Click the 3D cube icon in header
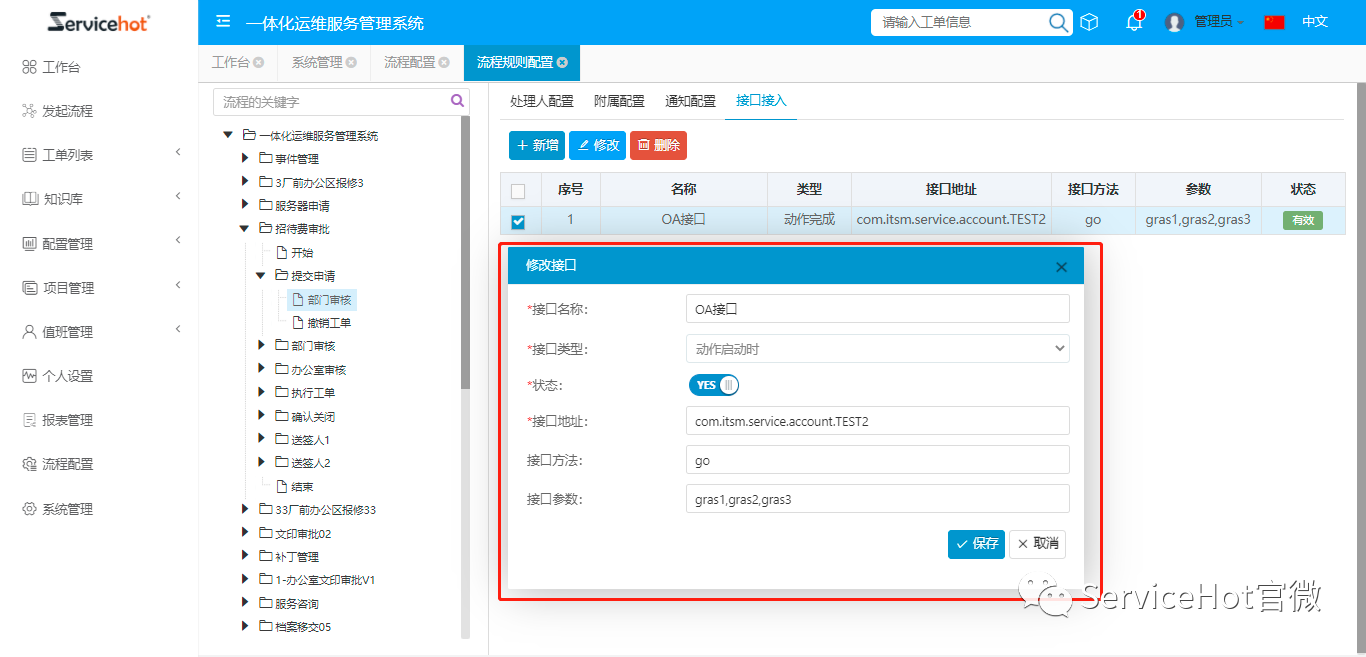 tap(1090, 22)
